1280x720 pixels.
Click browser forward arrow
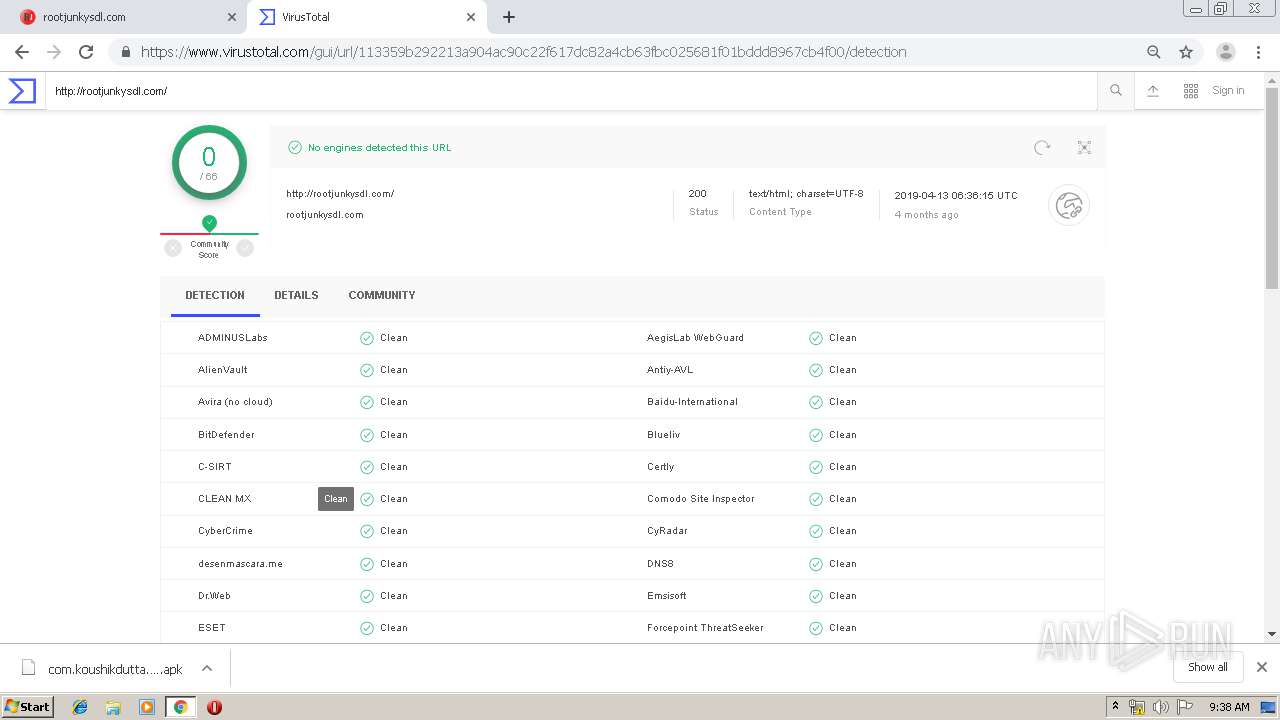coord(54,52)
